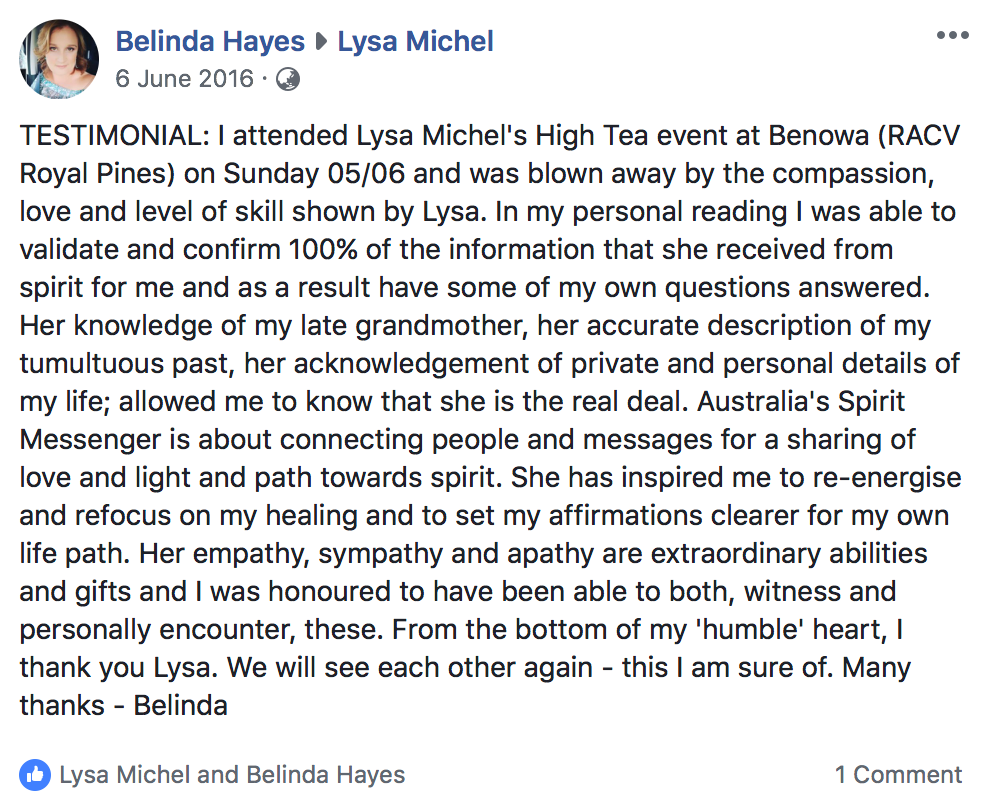Select Belinda Hayes in the likes list
Screen dimensions: 985x804
(x=325, y=774)
